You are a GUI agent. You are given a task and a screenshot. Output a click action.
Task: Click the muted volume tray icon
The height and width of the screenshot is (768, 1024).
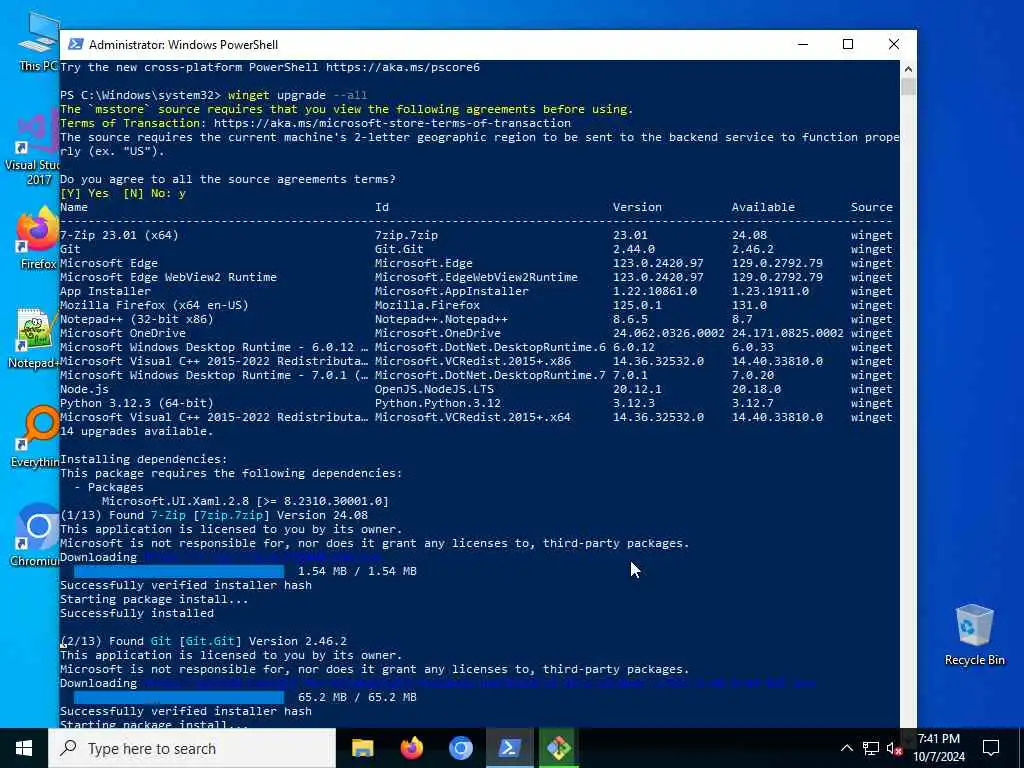(894, 748)
